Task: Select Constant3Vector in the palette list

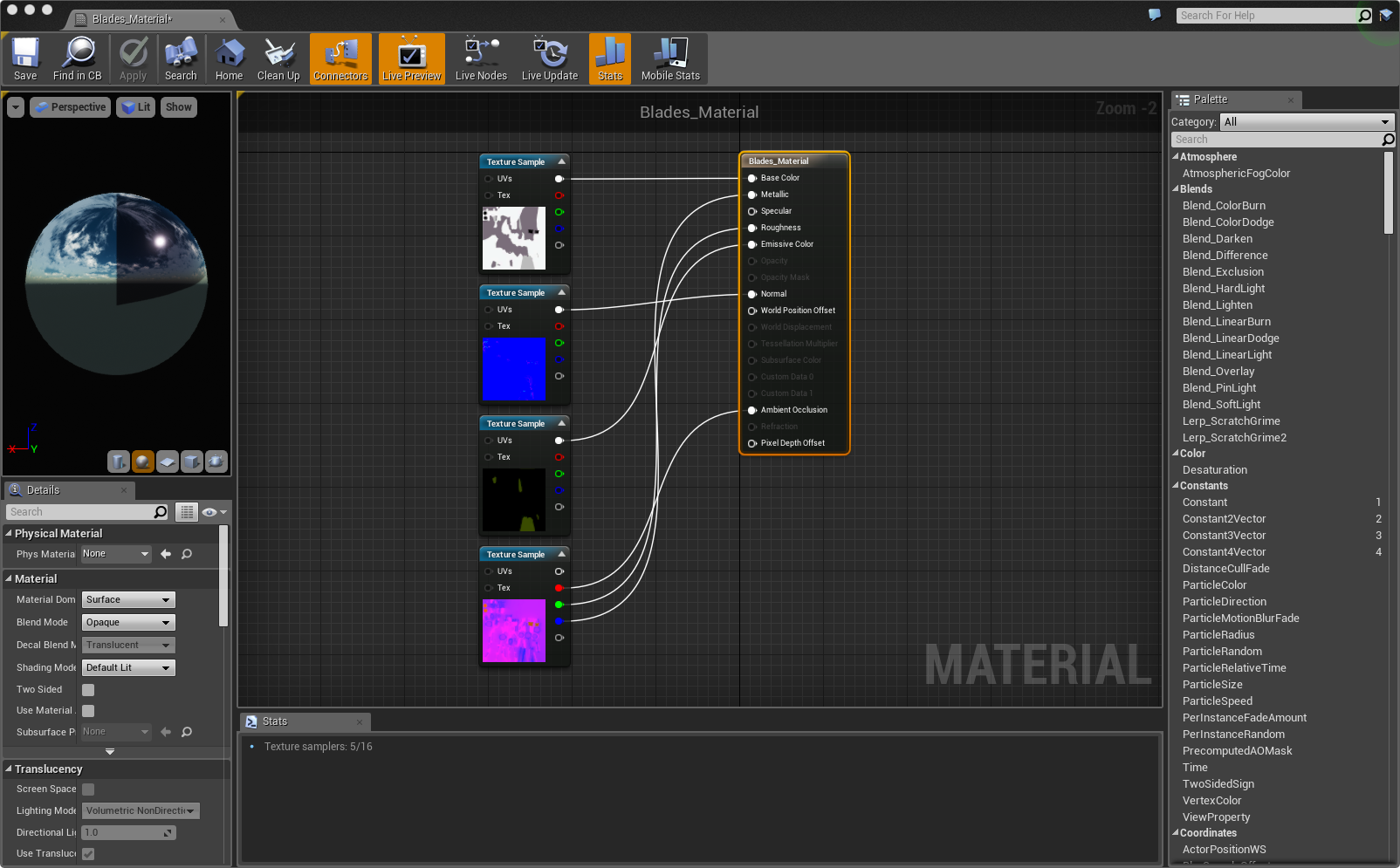Action: [1224, 536]
